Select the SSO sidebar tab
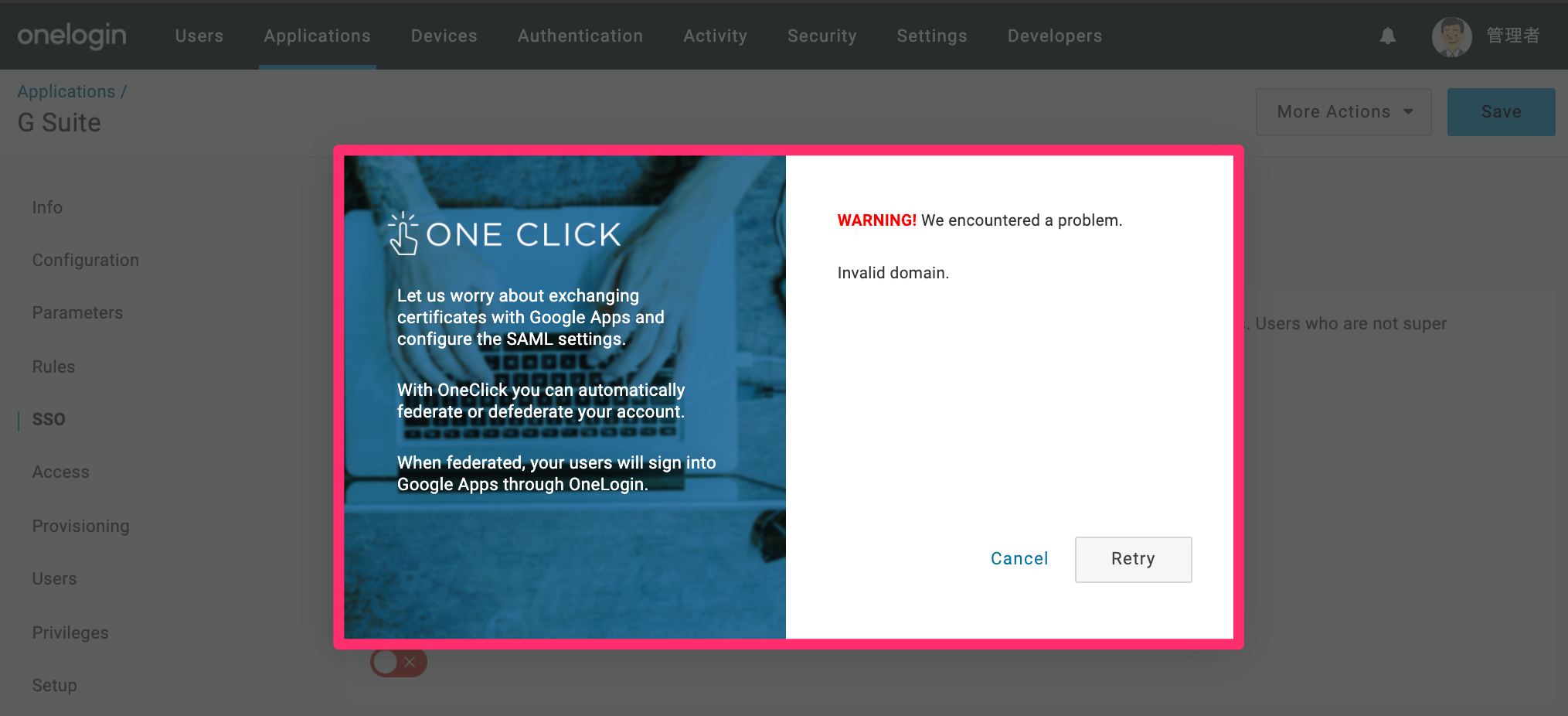 coord(49,419)
